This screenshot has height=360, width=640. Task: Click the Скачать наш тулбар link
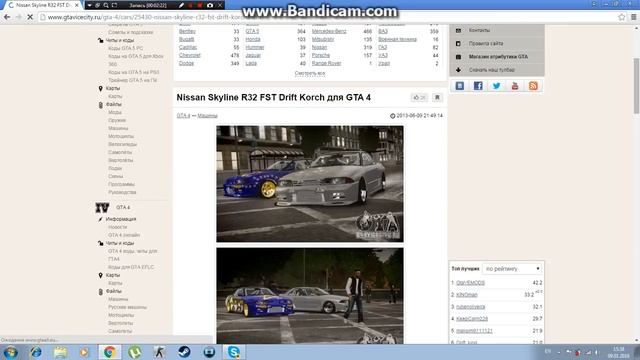pos(491,70)
